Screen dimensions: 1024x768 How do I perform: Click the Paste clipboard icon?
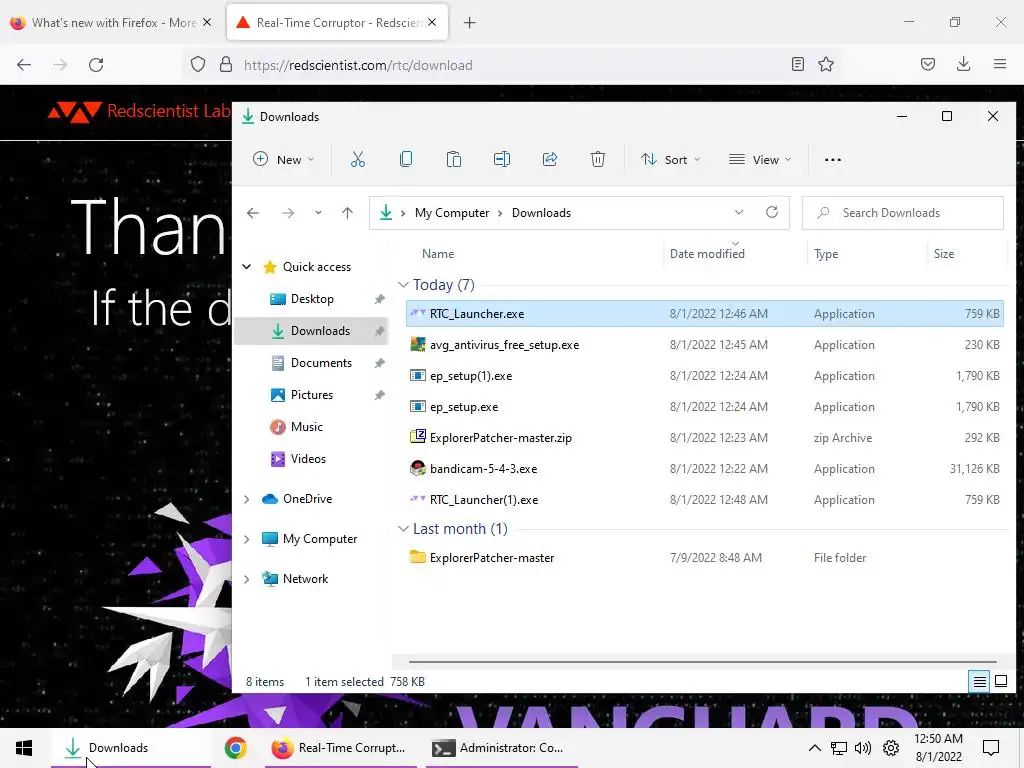pos(453,159)
